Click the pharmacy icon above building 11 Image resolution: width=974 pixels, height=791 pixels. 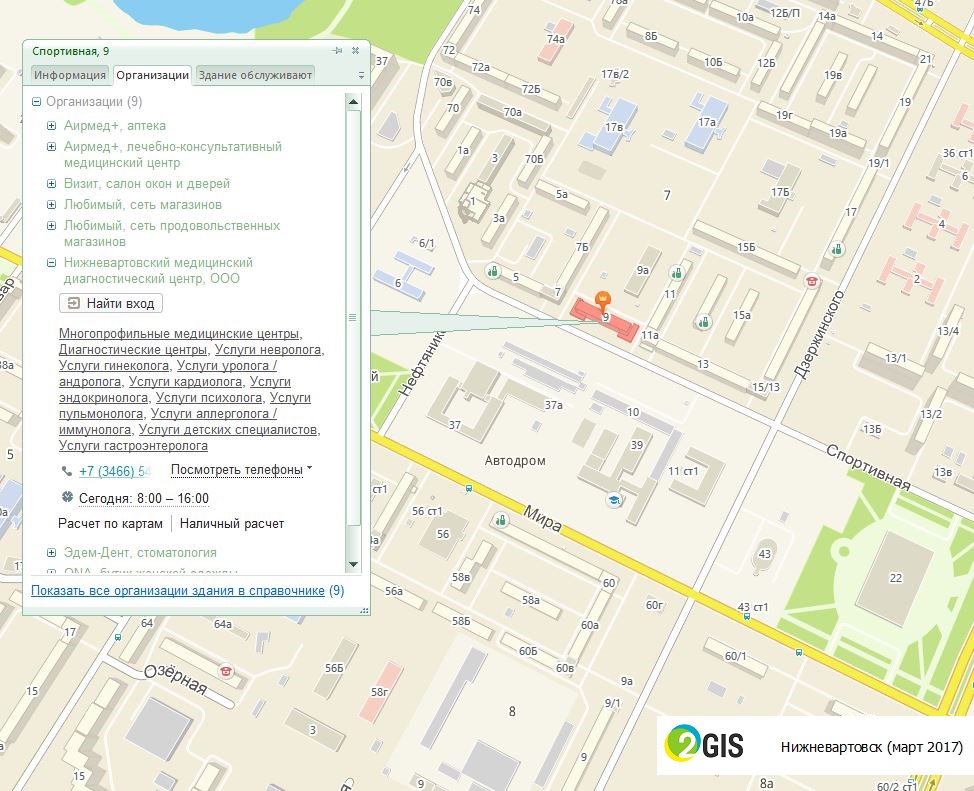pyautogui.click(x=676, y=273)
